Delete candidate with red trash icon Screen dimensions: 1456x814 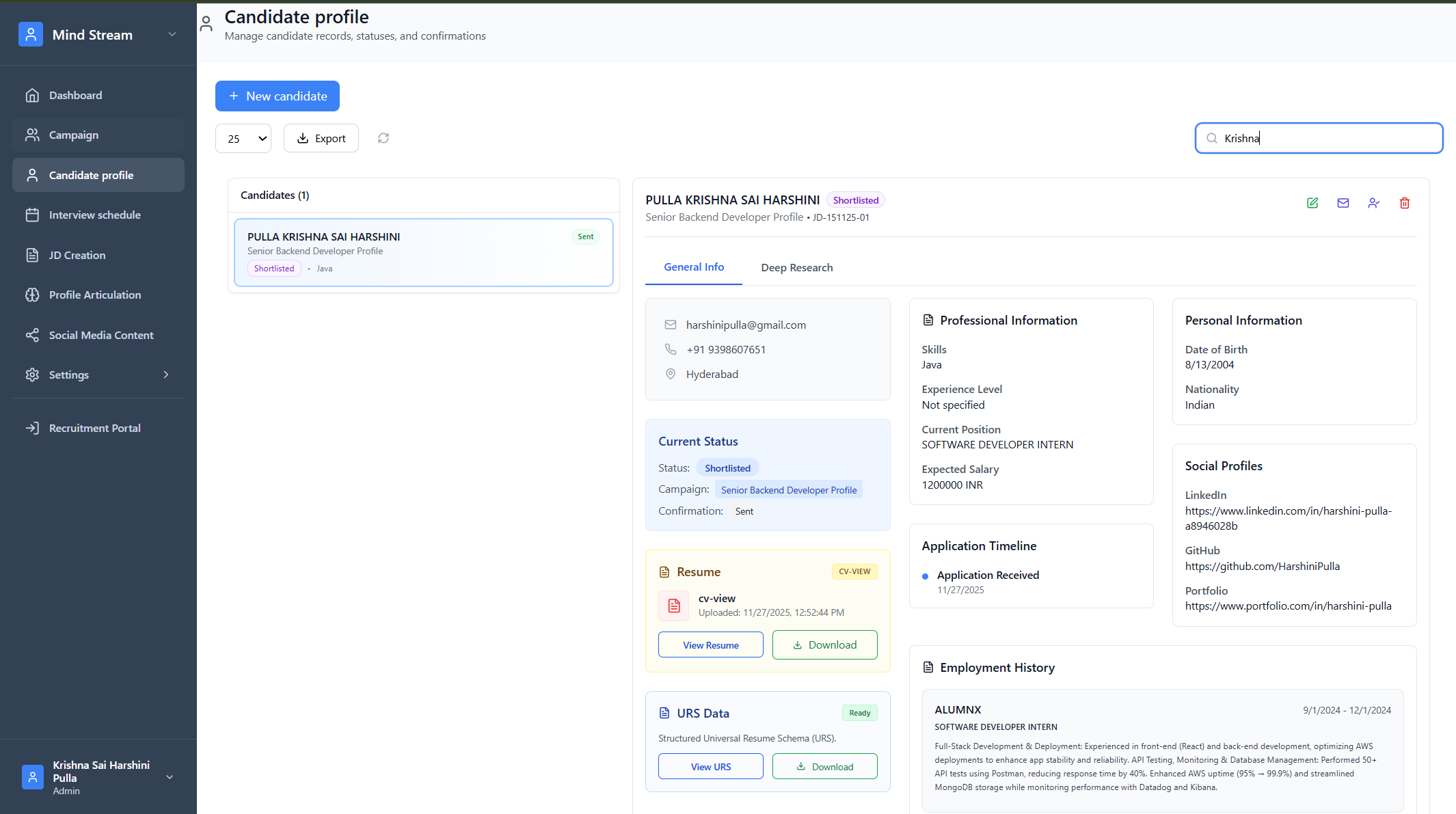tap(1405, 203)
